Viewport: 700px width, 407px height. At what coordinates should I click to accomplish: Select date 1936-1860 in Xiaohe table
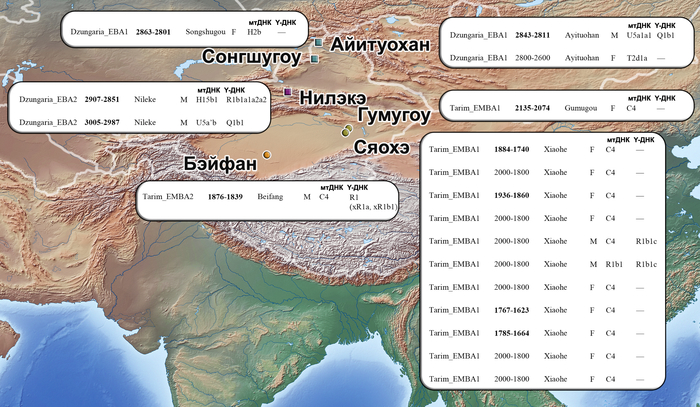[512, 195]
